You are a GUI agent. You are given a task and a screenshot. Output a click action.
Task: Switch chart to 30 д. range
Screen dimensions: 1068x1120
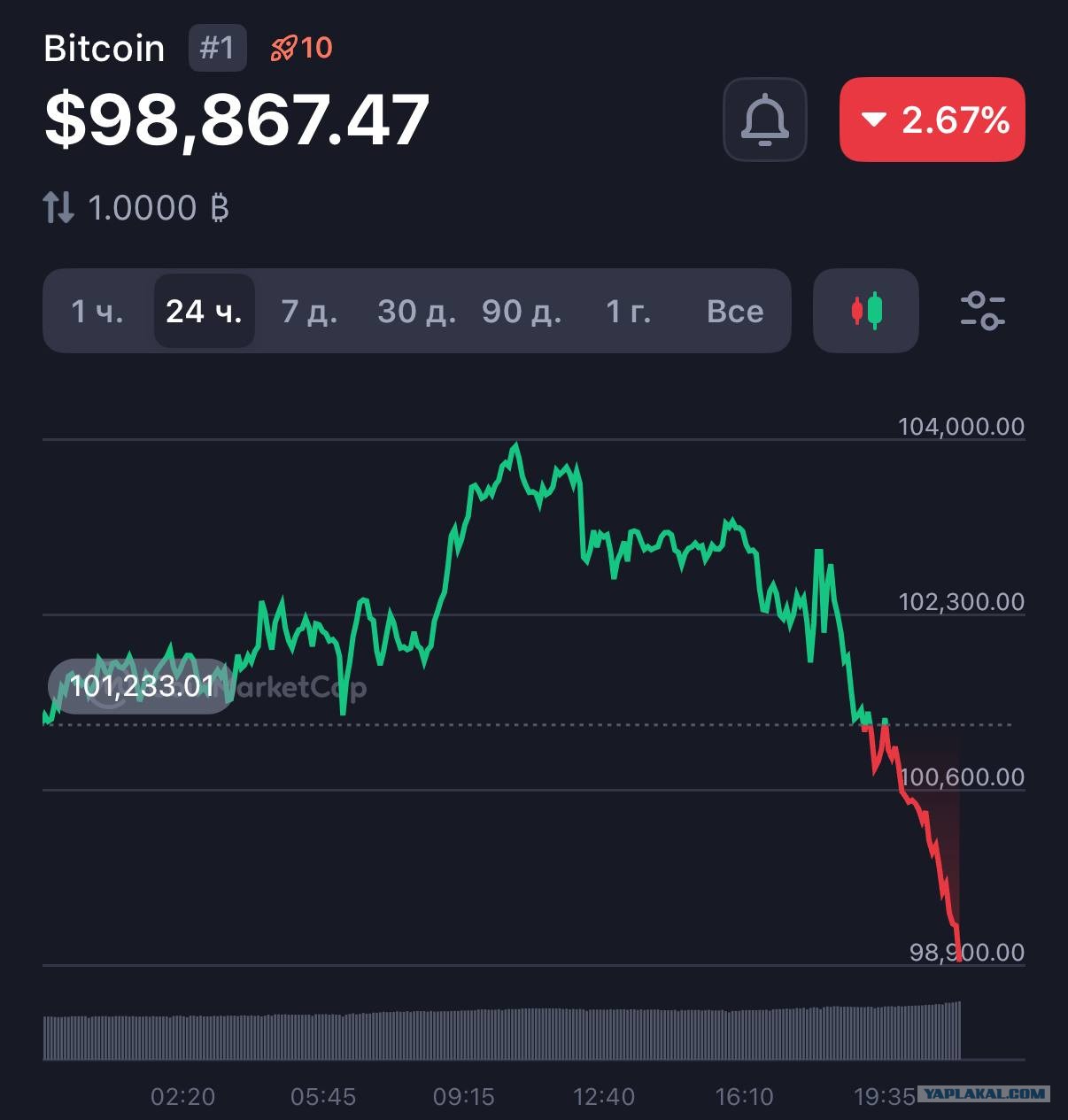click(x=416, y=311)
